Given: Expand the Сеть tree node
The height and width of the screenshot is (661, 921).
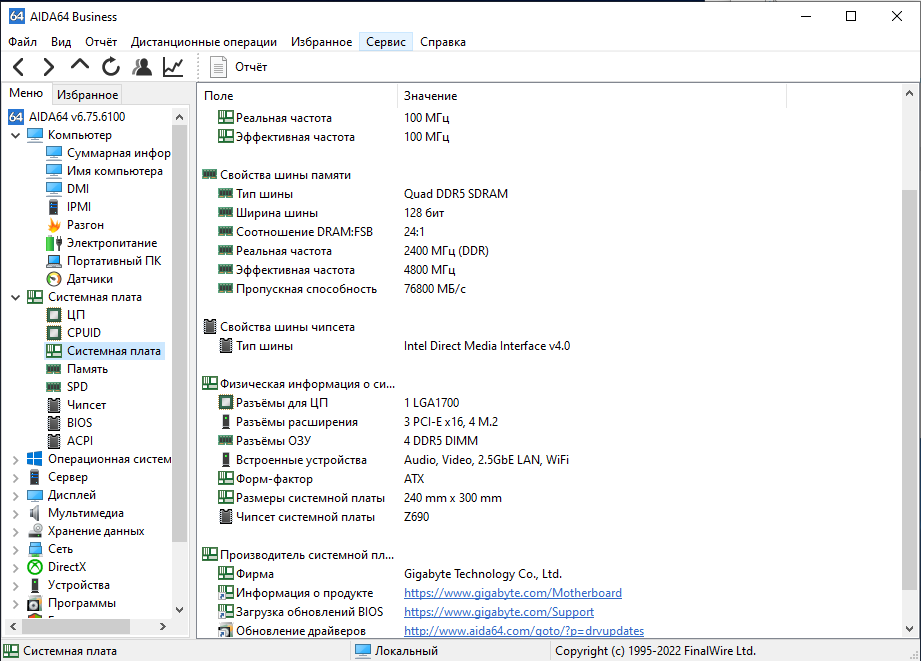Looking at the screenshot, I should pyautogui.click(x=15, y=549).
